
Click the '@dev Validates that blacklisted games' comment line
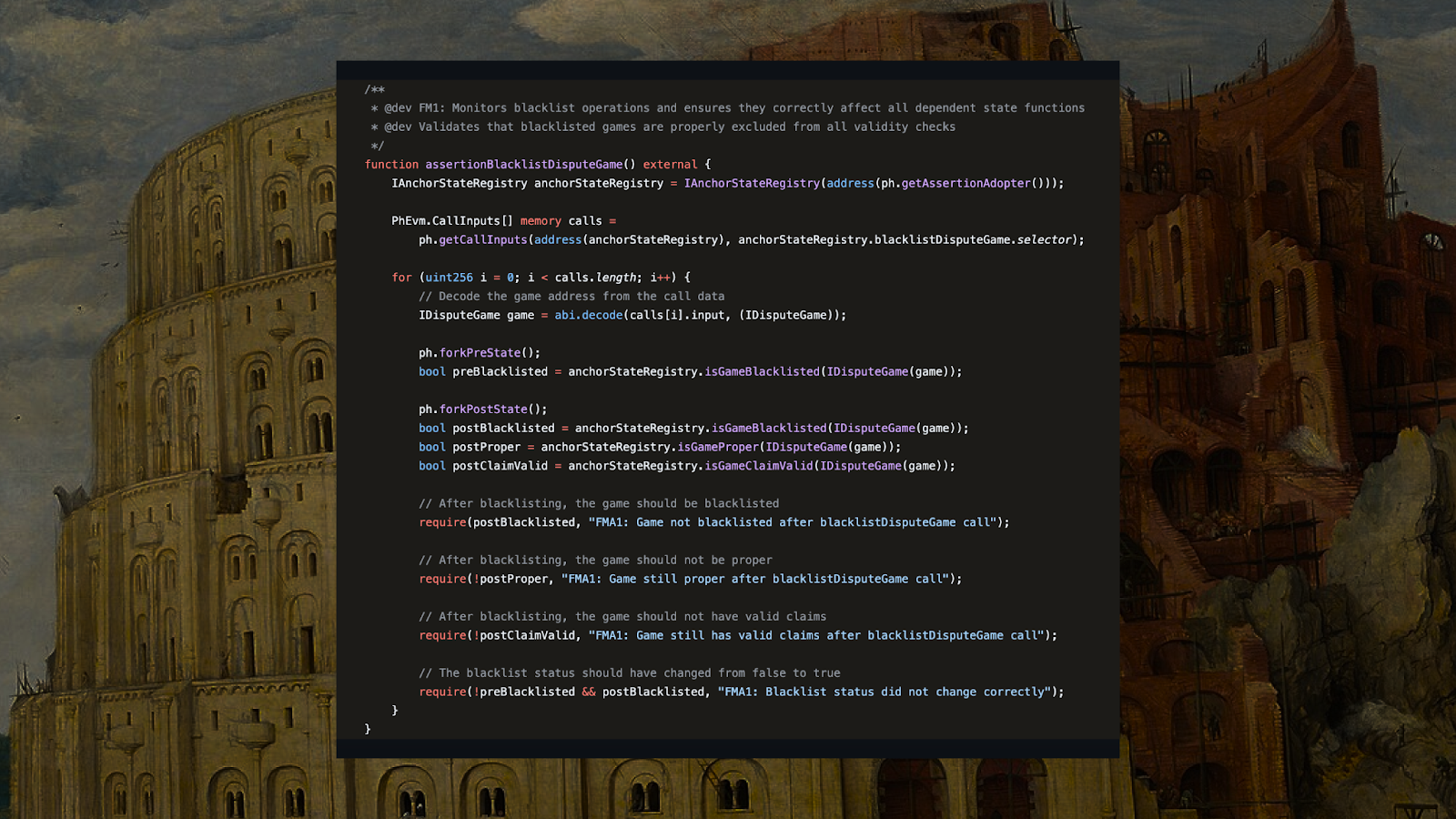[x=662, y=127]
